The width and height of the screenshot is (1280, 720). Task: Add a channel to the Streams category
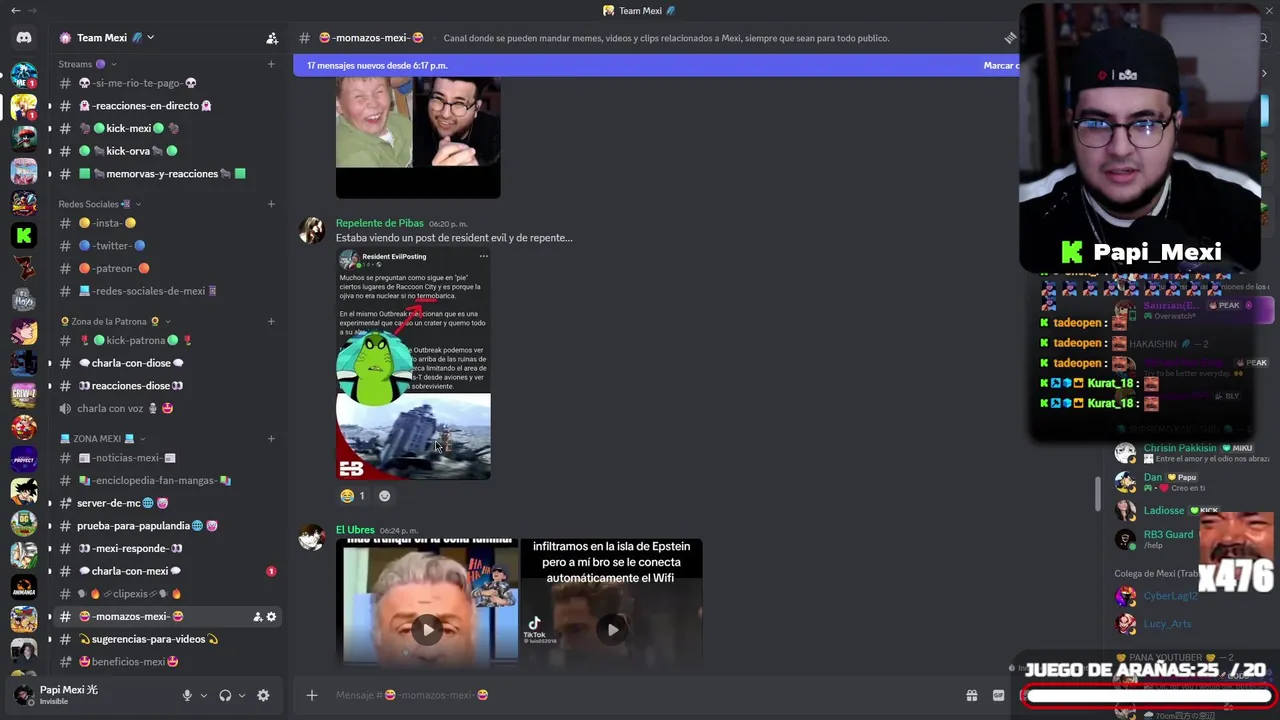[271, 64]
